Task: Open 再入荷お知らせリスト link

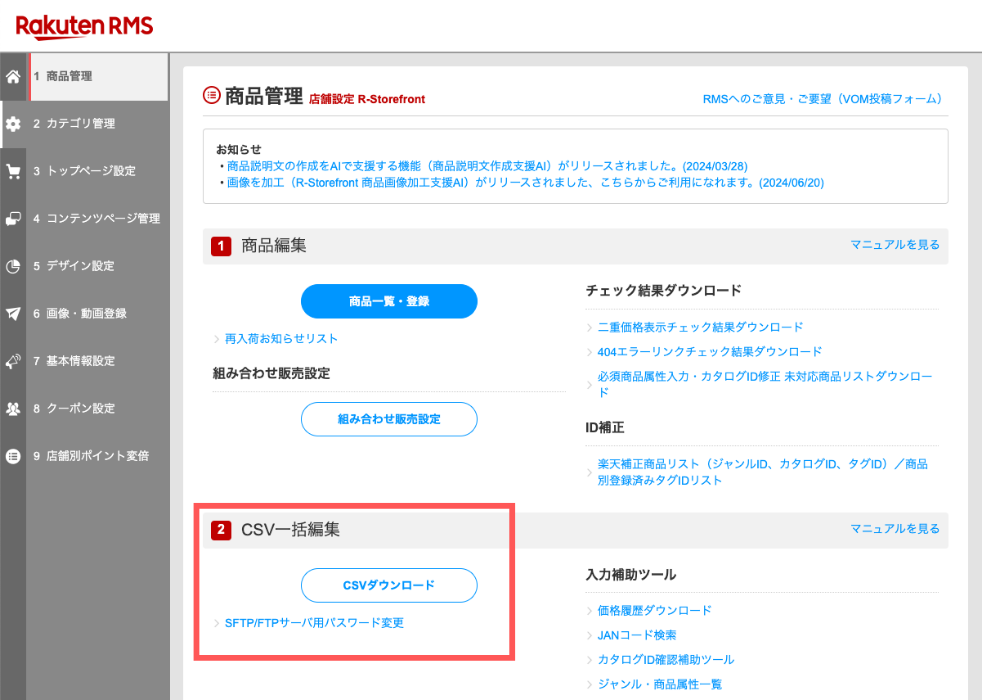Action: 281,339
